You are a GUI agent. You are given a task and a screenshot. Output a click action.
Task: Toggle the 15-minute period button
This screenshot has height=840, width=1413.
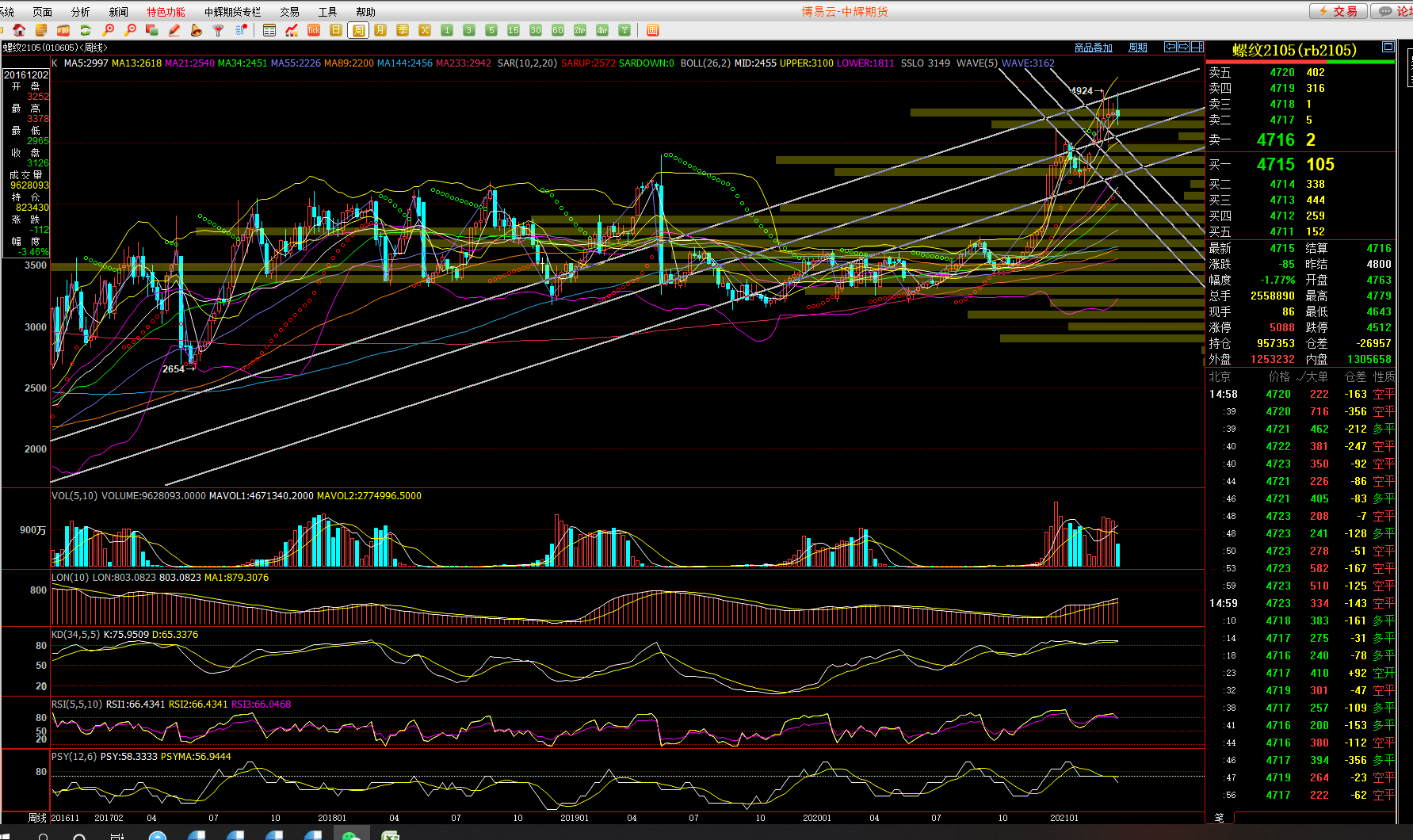pyautogui.click(x=514, y=30)
